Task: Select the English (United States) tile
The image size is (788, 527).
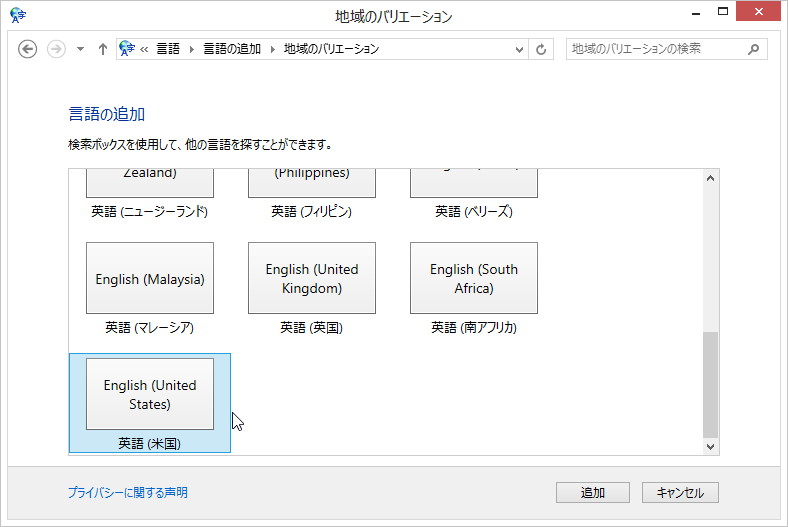Action: (150, 394)
